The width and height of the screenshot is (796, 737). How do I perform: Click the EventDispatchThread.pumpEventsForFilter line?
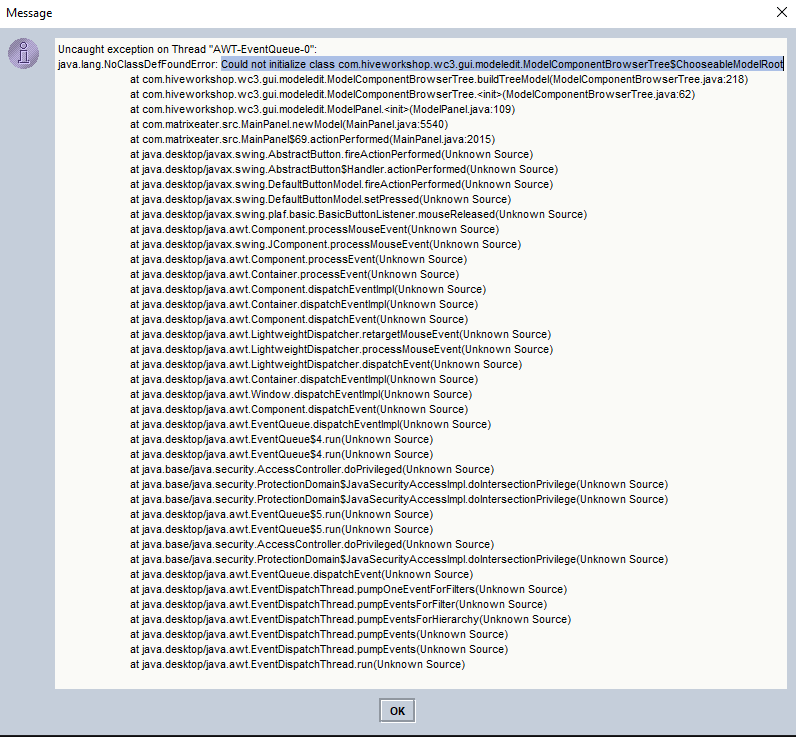pos(339,604)
